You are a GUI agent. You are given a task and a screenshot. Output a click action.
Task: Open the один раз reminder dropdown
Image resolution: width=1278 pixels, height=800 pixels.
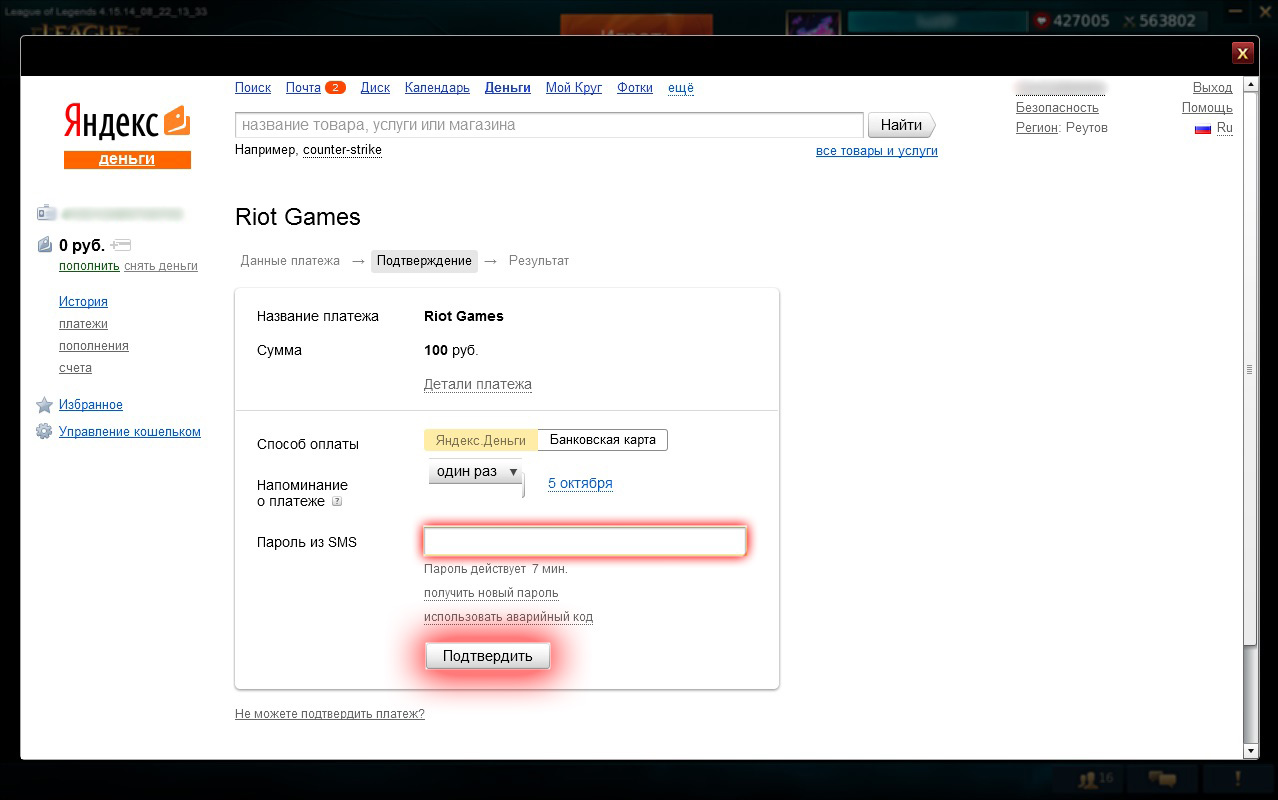click(476, 472)
